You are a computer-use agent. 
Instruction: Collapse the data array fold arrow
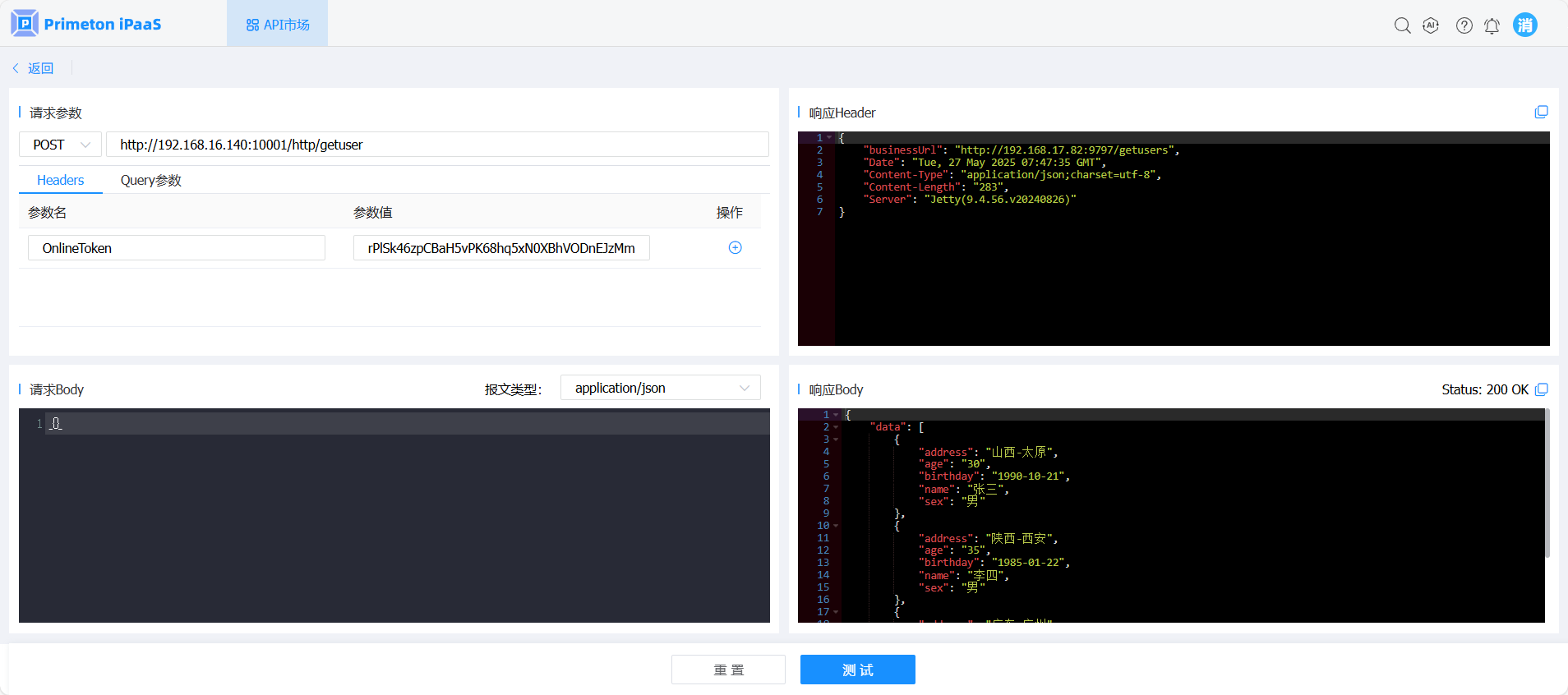[836, 427]
